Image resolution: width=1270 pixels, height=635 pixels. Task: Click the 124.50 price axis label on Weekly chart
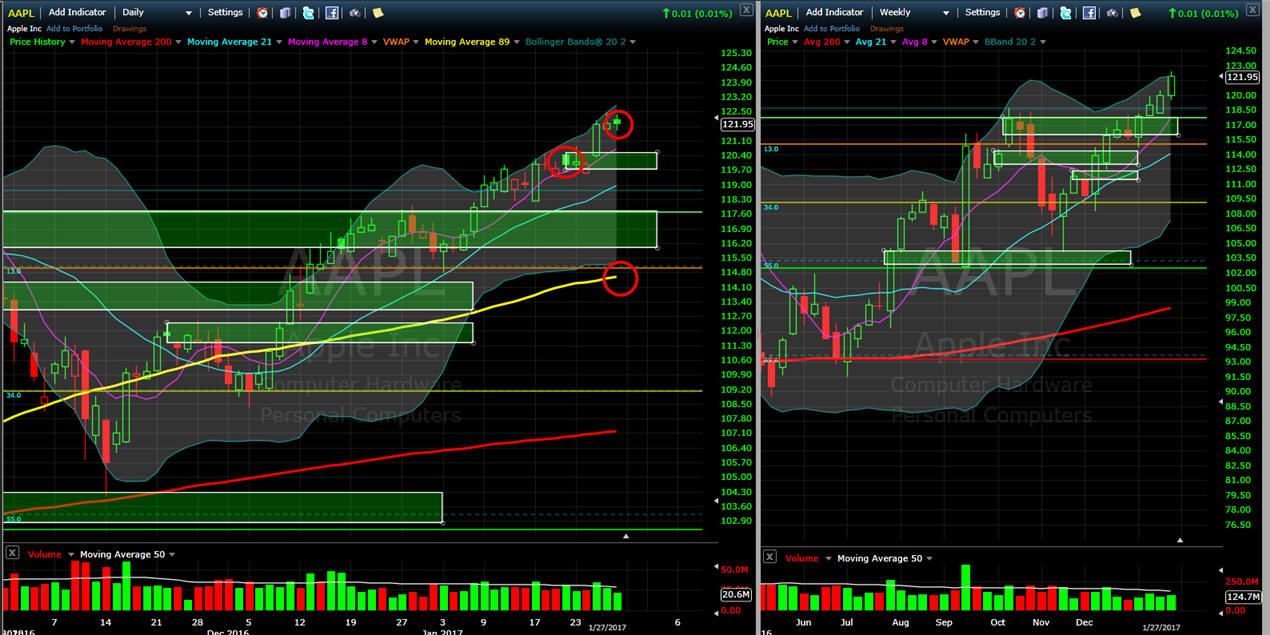[x=1241, y=51]
